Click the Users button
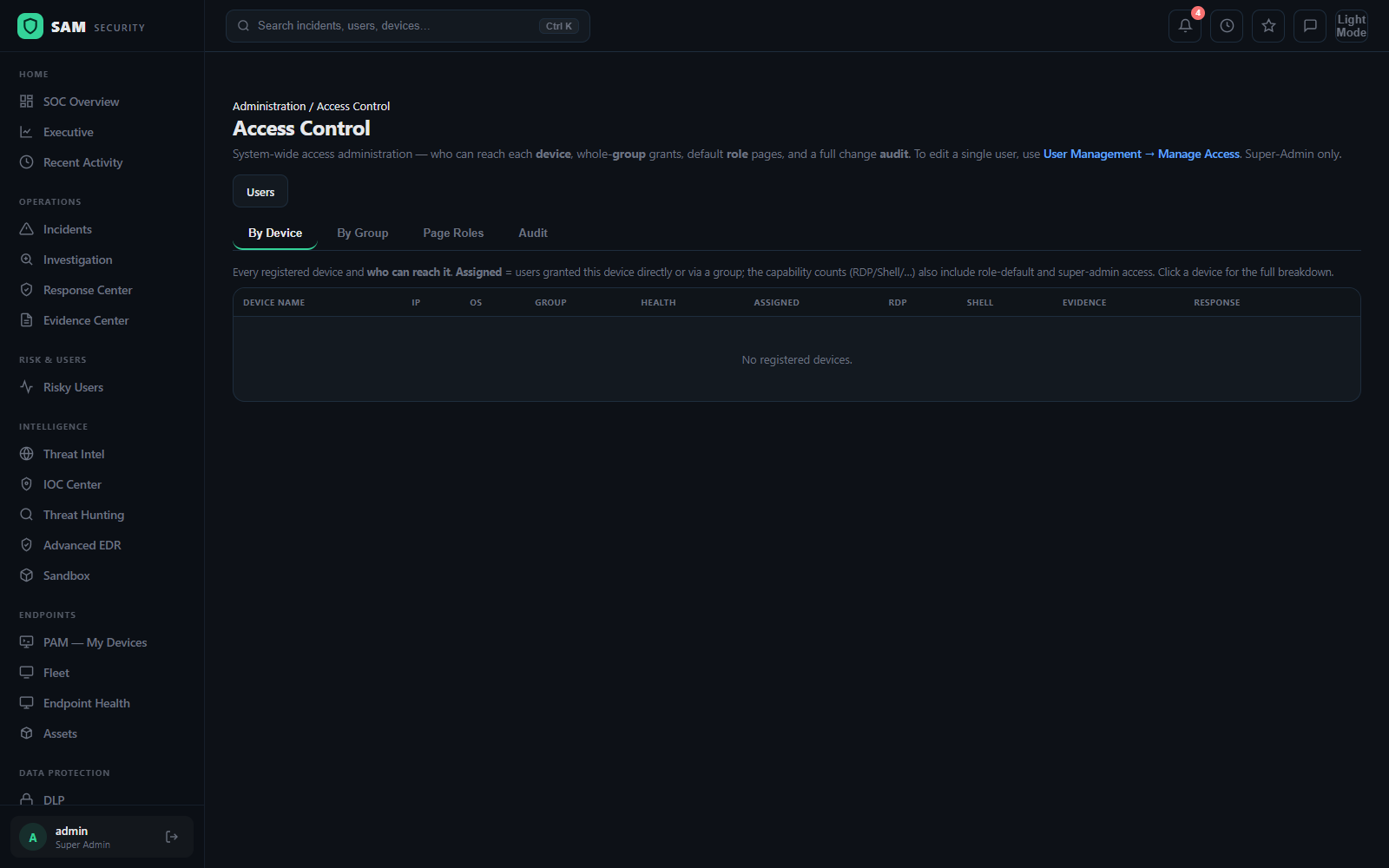This screenshot has height=868, width=1389. (260, 192)
